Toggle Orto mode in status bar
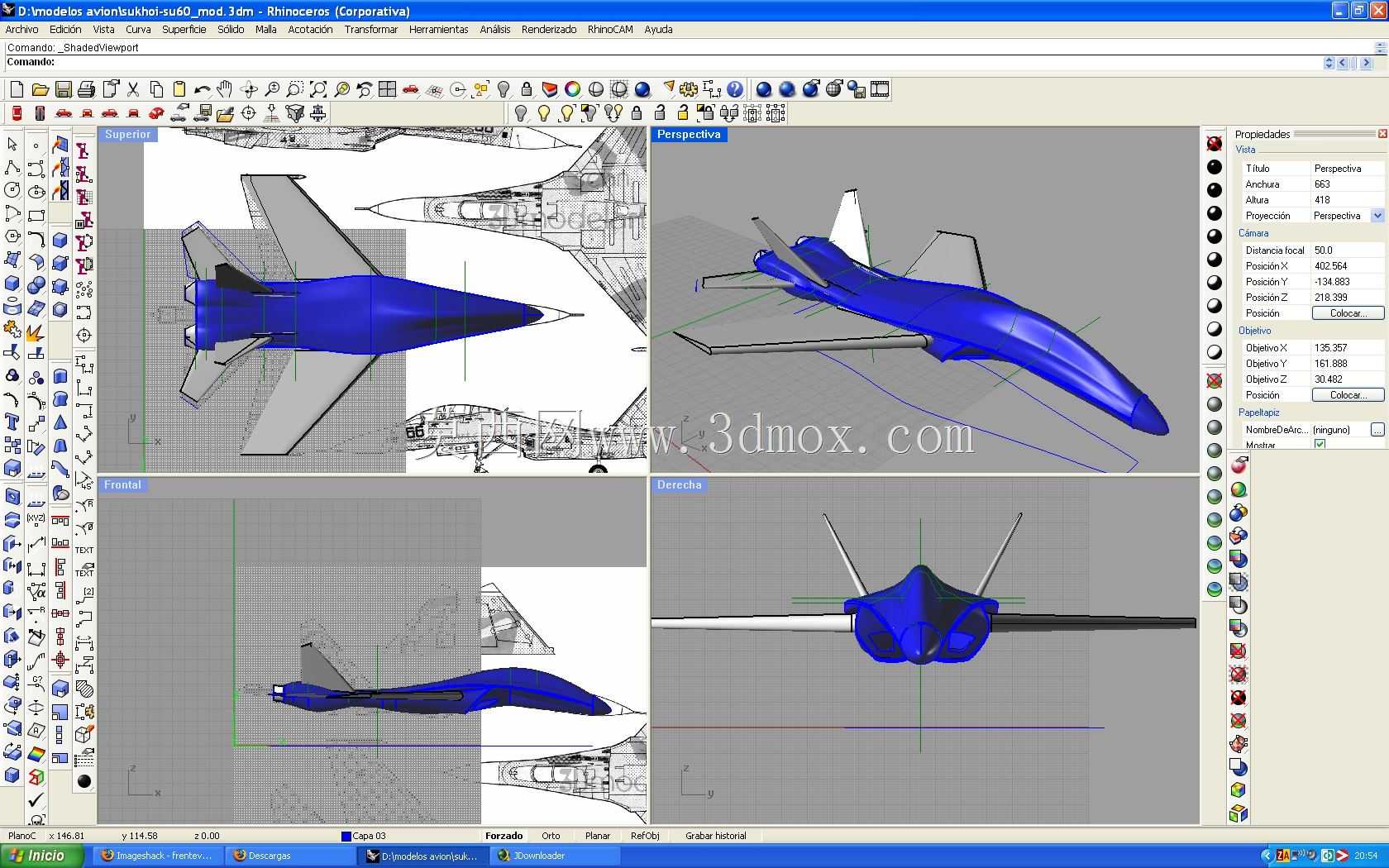 pos(551,836)
